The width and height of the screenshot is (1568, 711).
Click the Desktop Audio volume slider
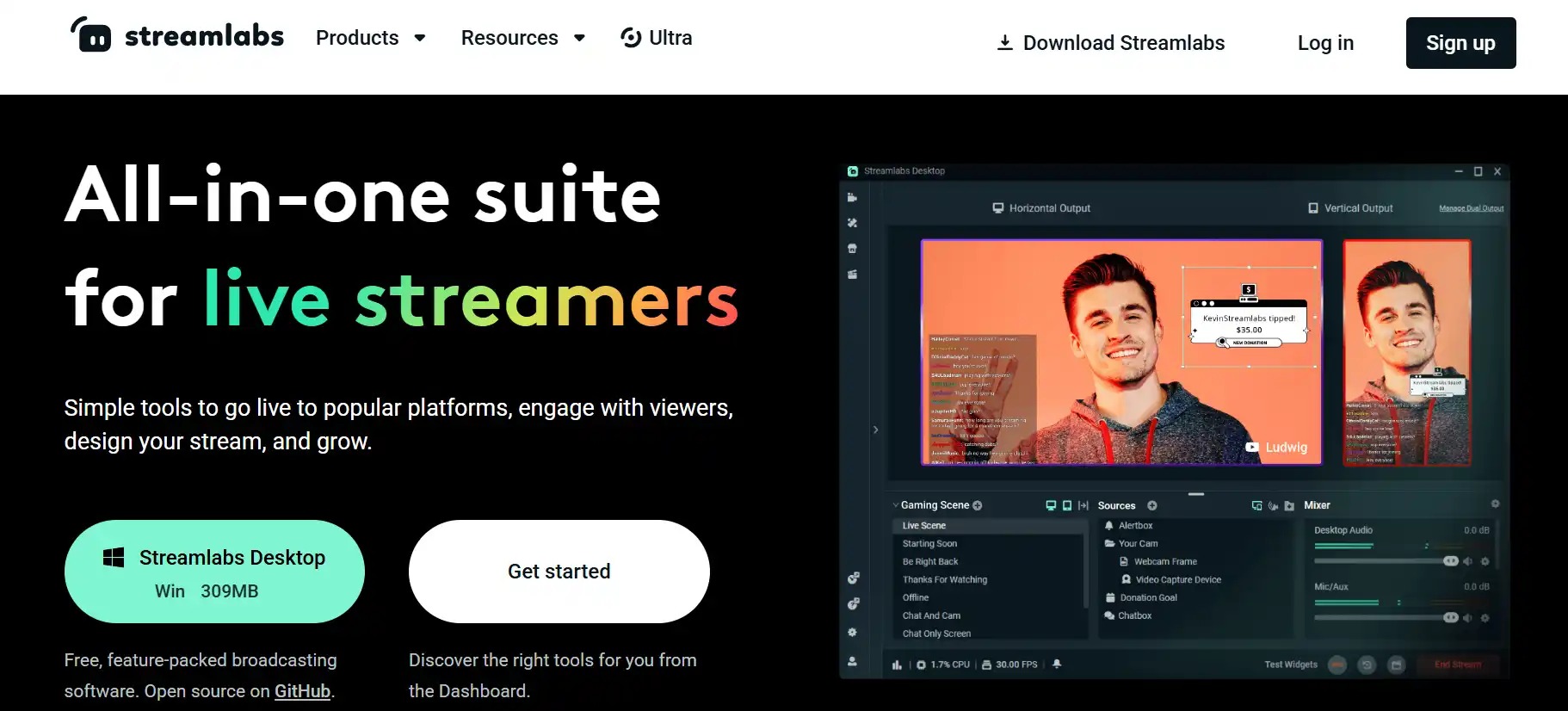point(1386,561)
